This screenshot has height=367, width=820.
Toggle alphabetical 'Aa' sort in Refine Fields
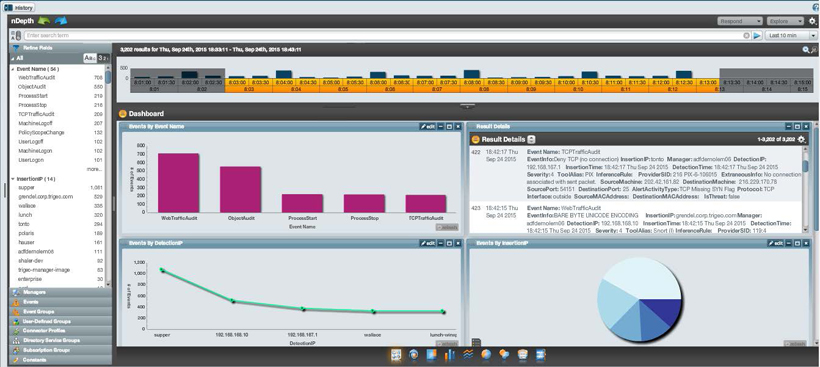tap(89, 59)
